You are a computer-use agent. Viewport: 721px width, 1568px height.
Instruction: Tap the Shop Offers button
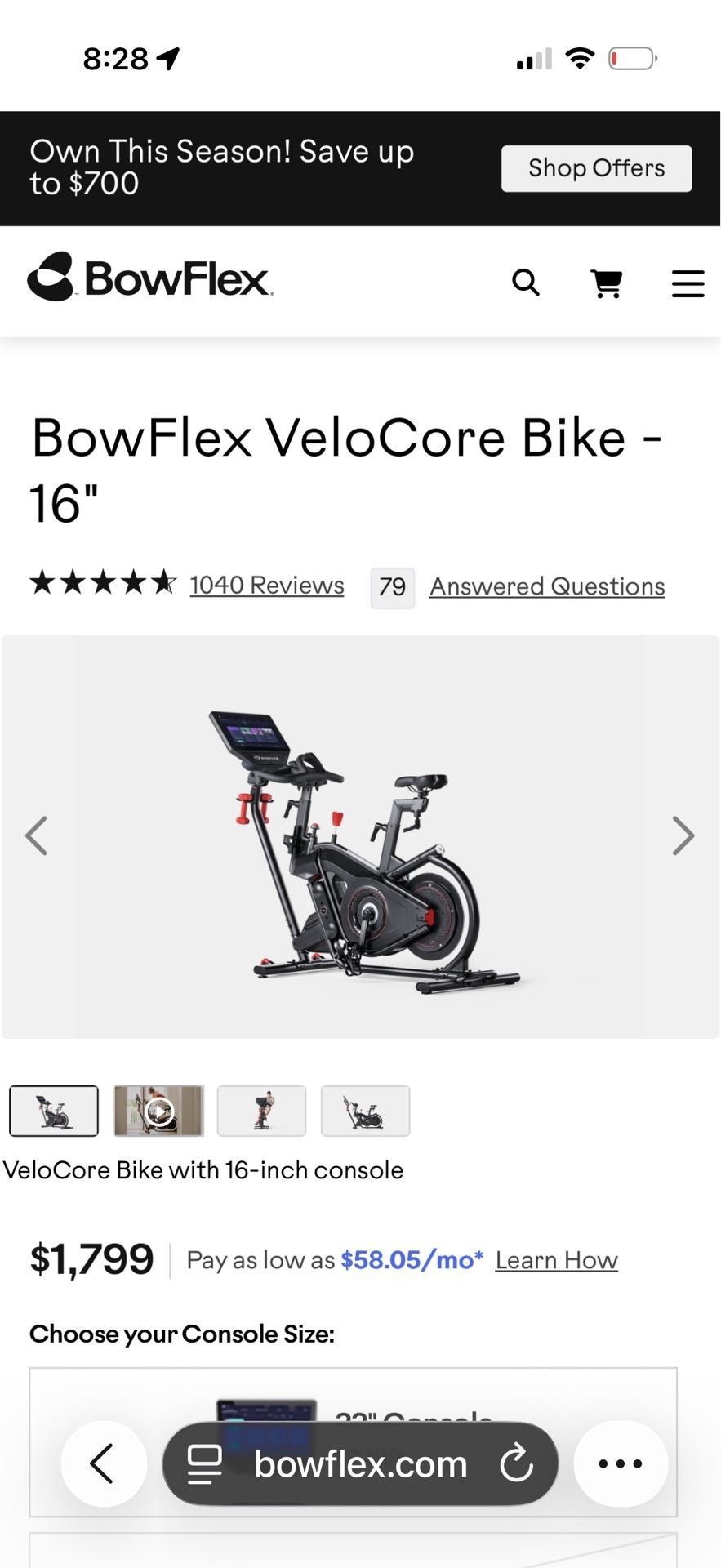(x=596, y=168)
